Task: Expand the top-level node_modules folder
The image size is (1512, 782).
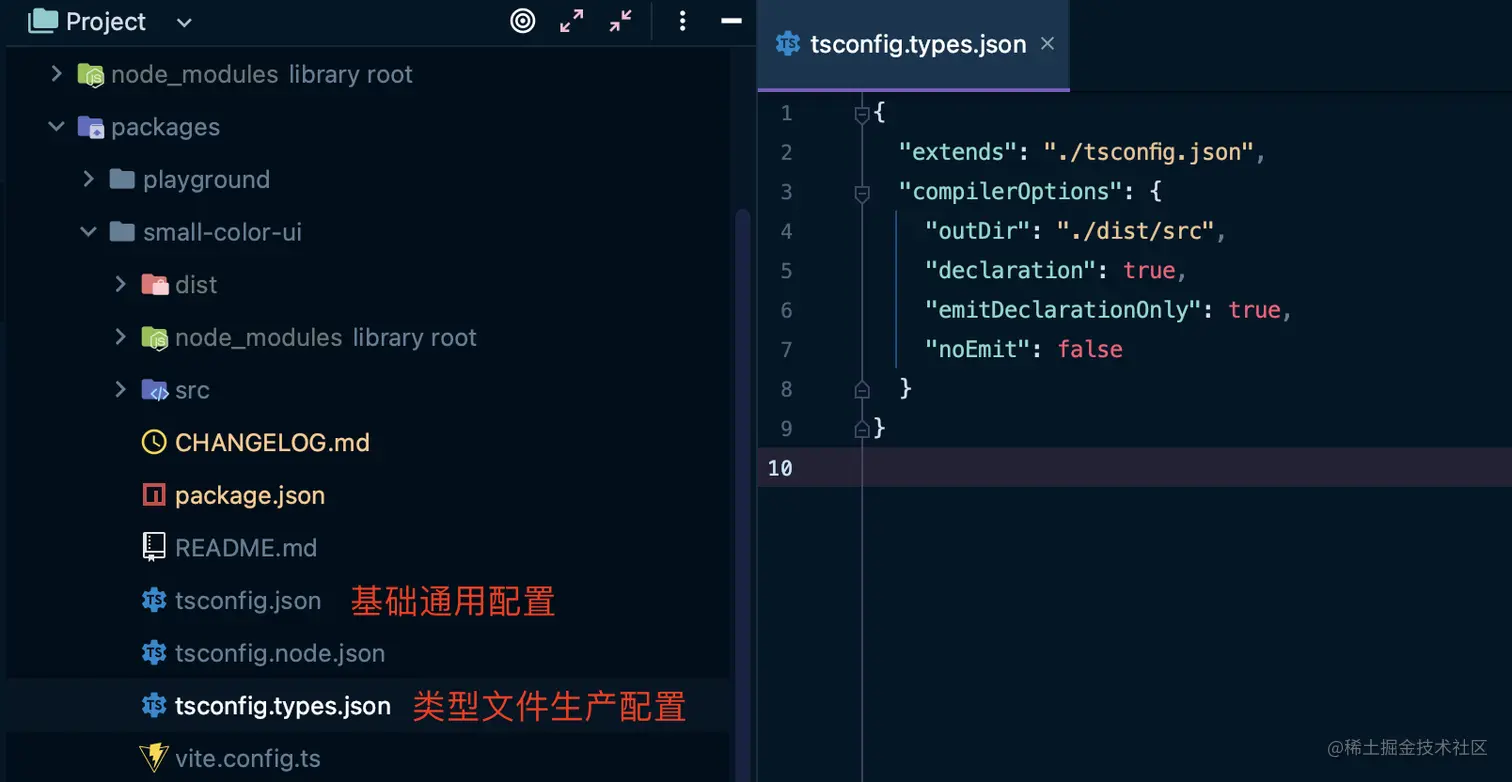Action: click(57, 74)
